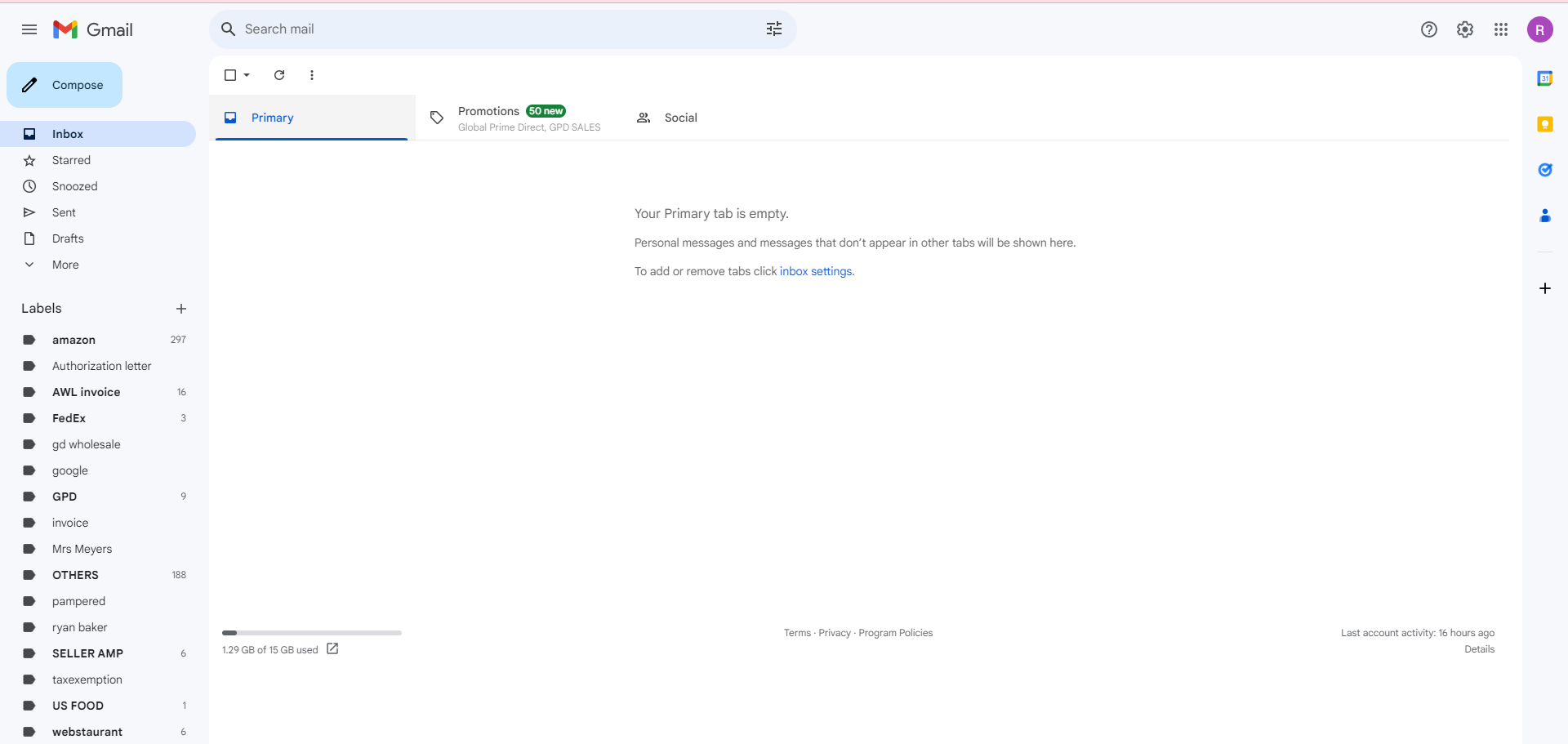Open the pampered label
Viewport: 1568px width, 744px height.
[98, 601]
